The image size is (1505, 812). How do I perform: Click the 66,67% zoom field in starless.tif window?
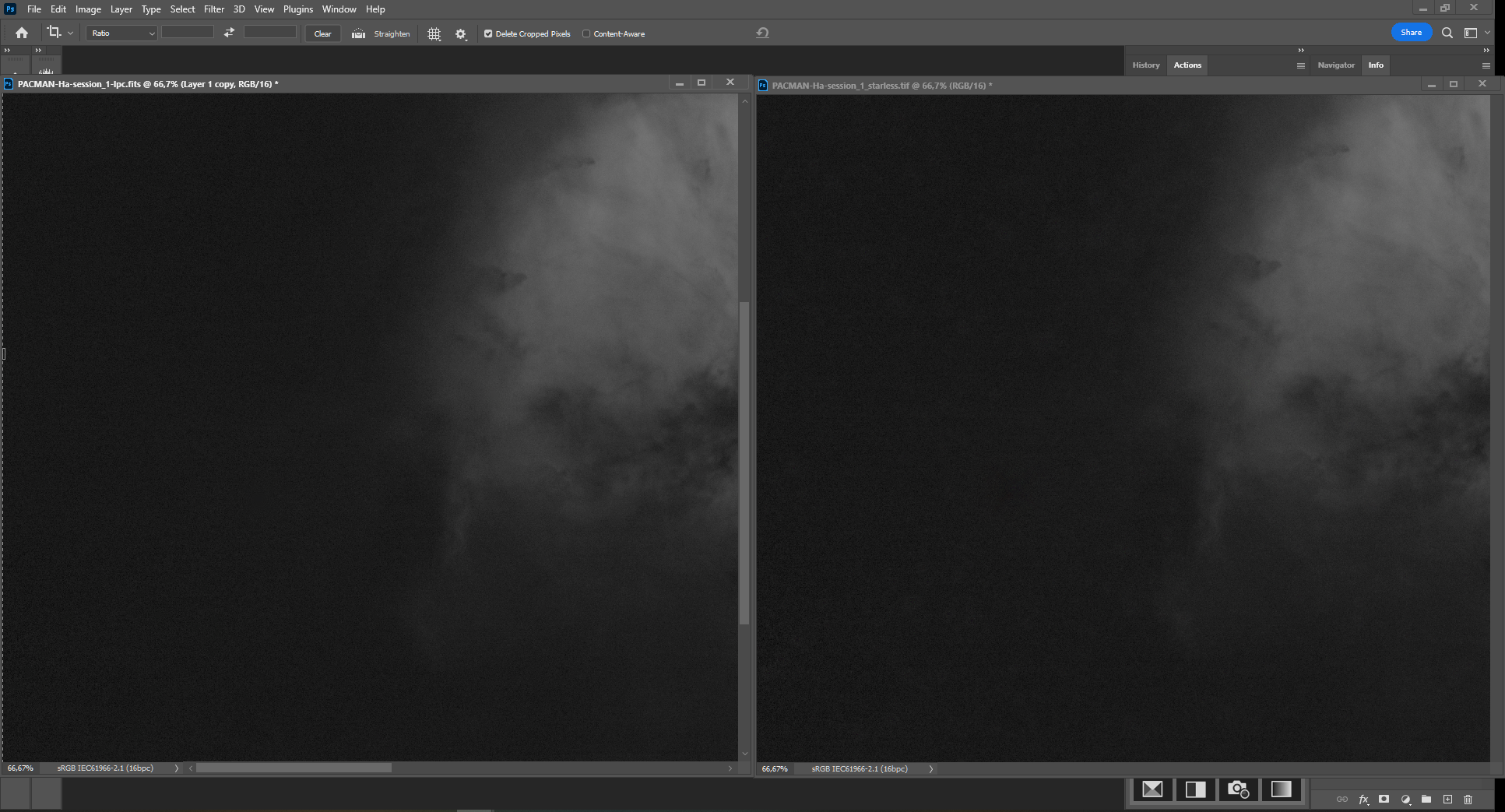(x=775, y=768)
